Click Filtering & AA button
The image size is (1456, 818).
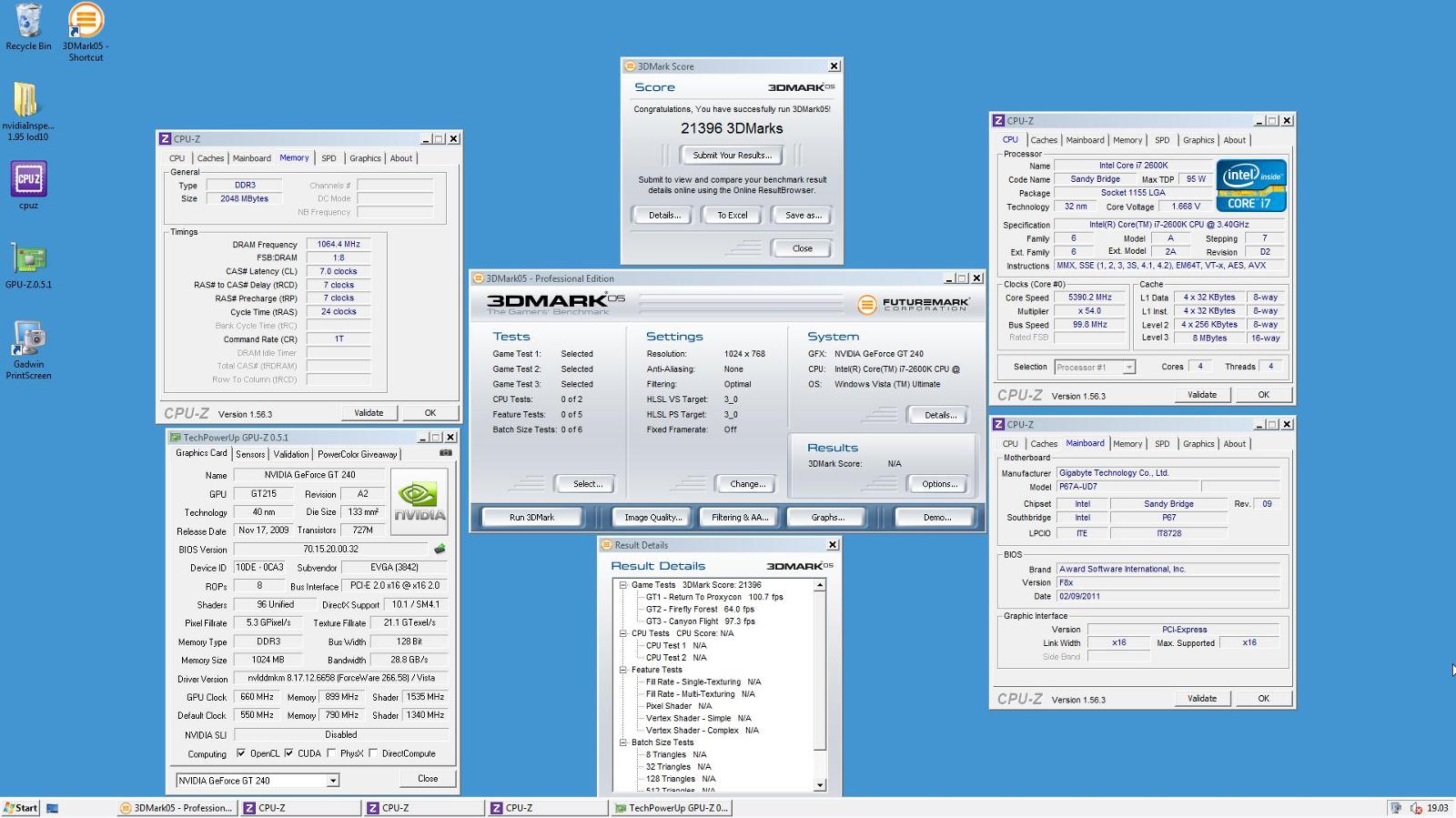740,517
